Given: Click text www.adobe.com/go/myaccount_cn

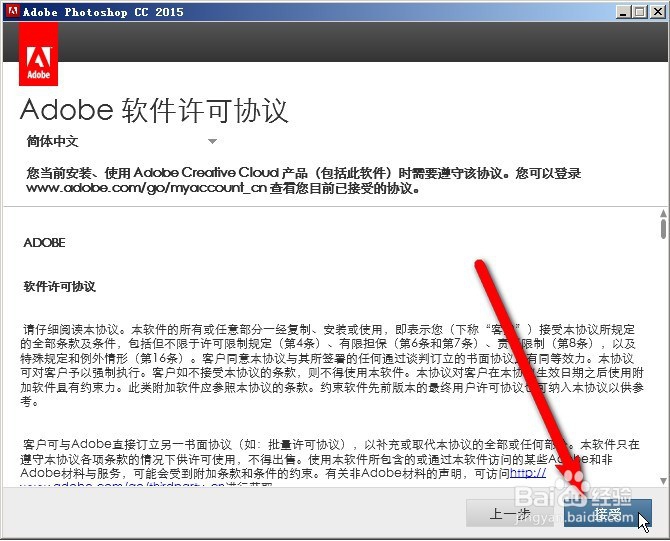Looking at the screenshot, I should 147,188.
